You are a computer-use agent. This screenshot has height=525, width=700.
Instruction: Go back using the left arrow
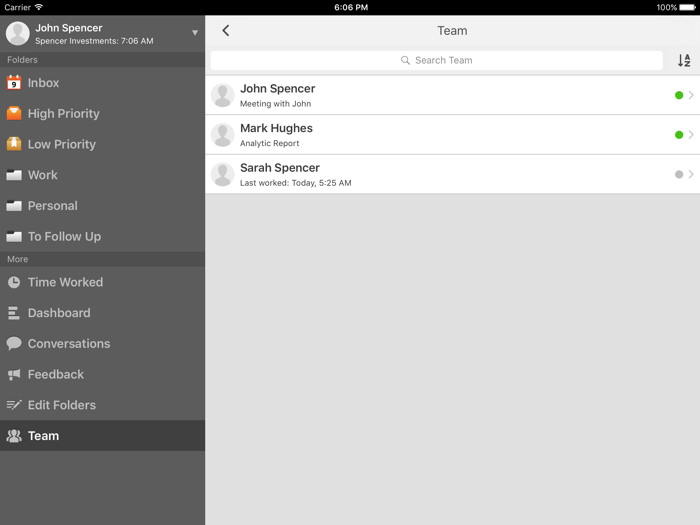(x=226, y=30)
